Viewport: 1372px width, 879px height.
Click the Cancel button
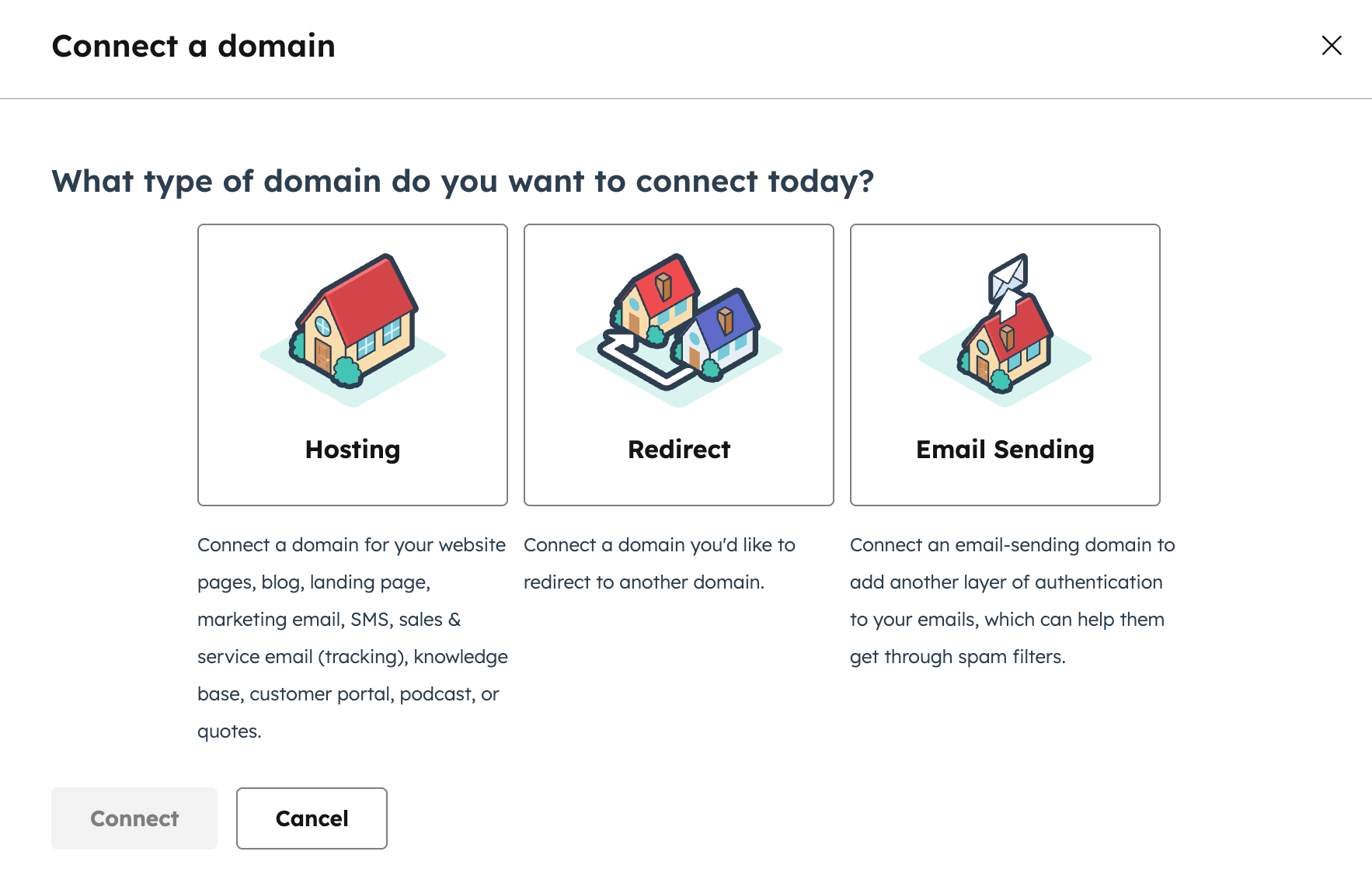click(x=311, y=818)
